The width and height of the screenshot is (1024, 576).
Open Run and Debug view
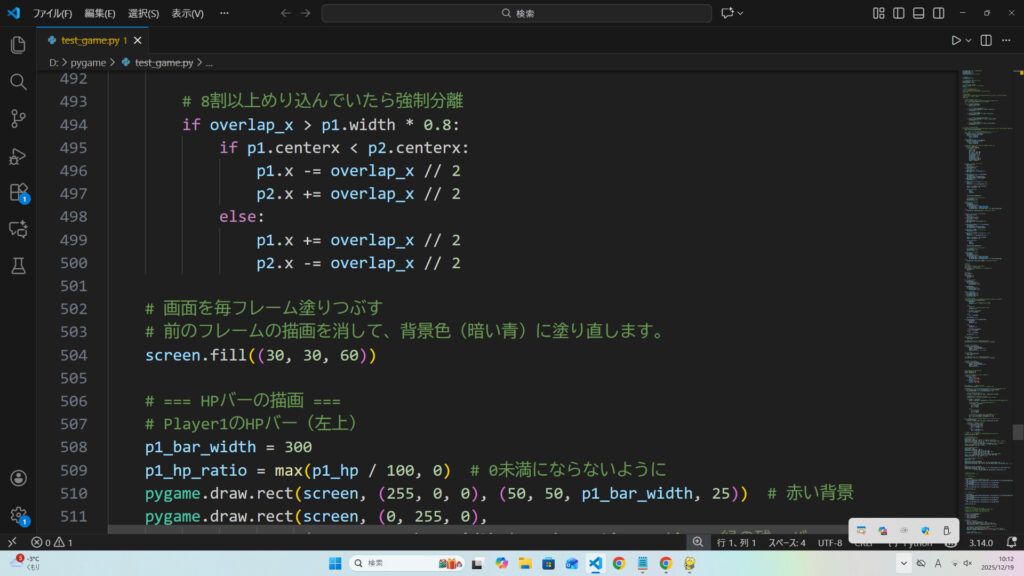18,156
